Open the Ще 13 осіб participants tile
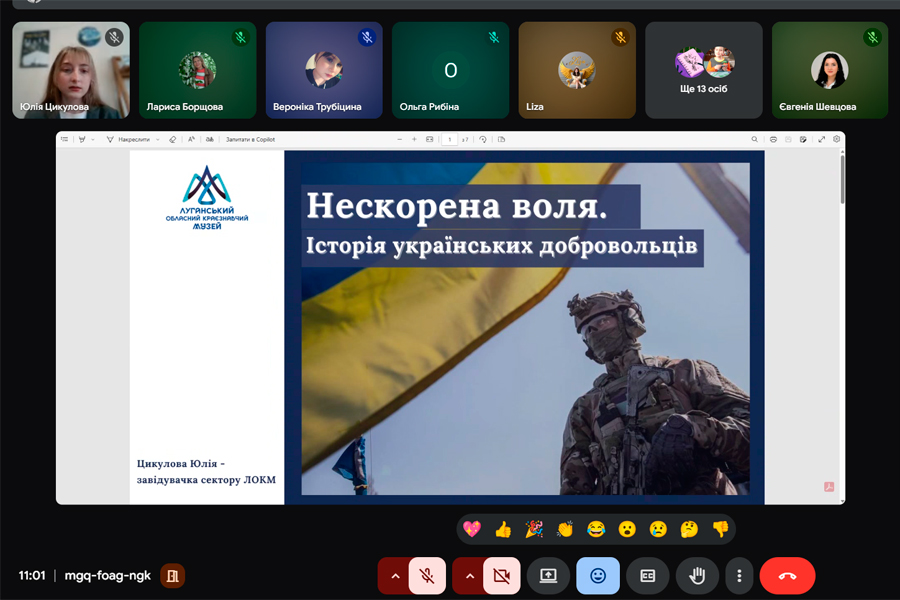900x600 pixels. [x=703, y=70]
